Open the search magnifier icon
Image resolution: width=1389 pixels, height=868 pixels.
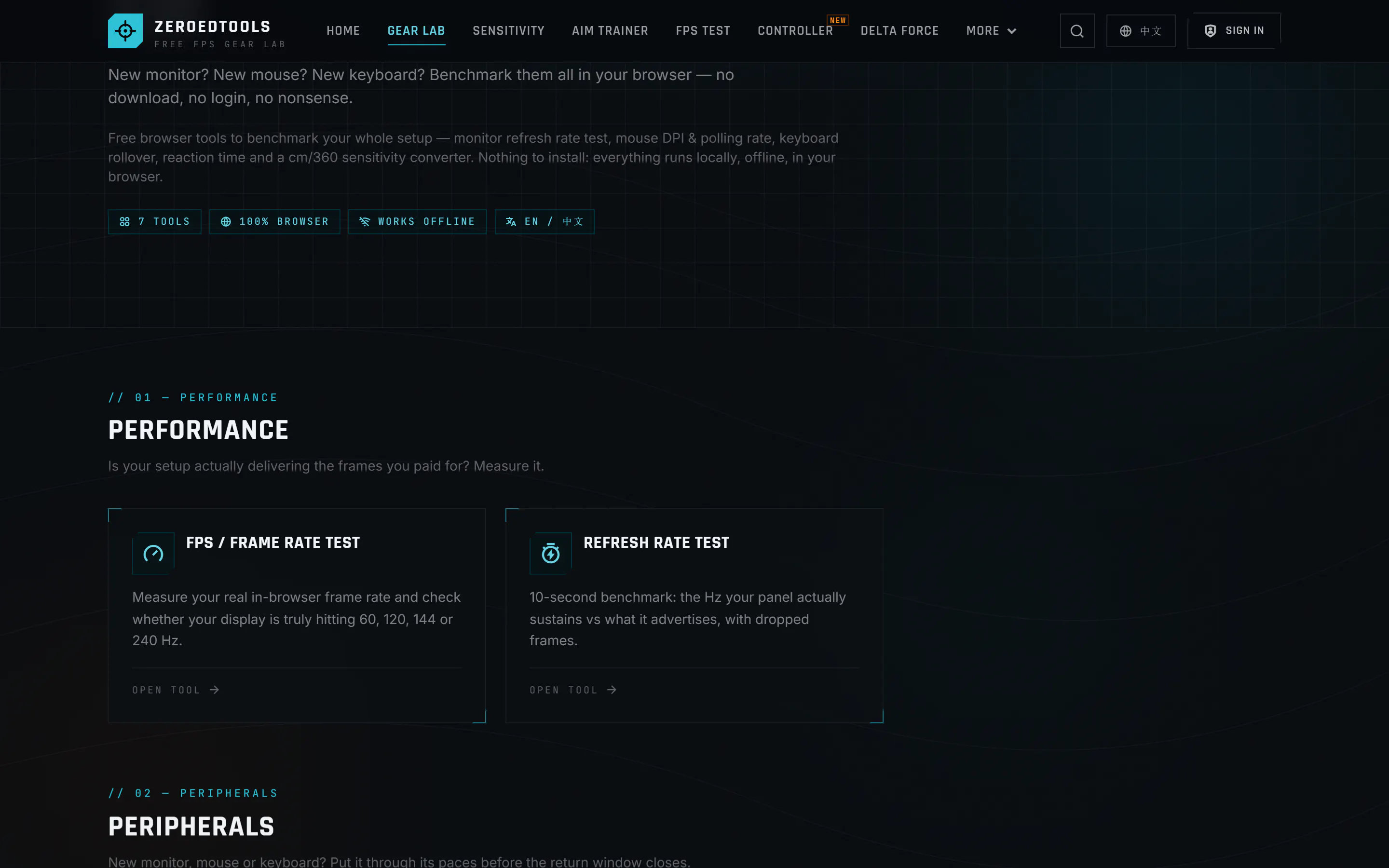click(x=1077, y=31)
